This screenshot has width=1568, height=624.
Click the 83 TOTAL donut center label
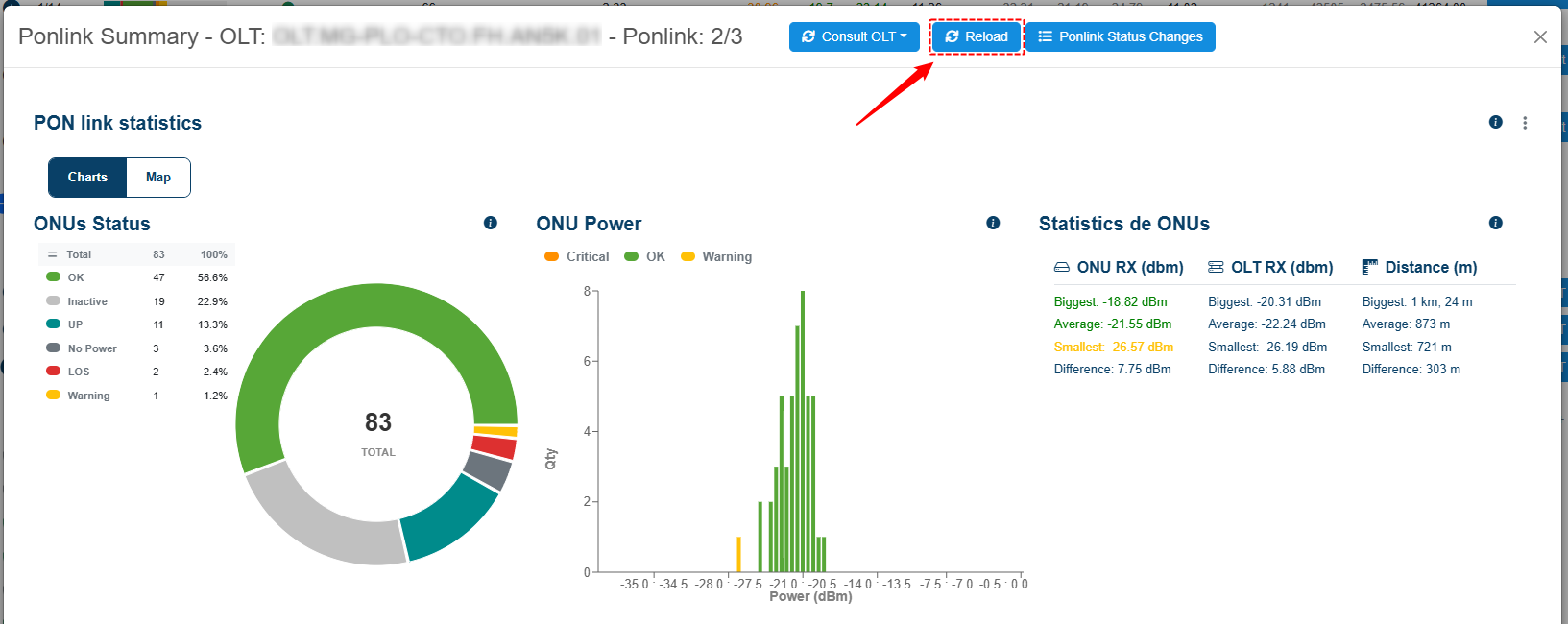coord(378,432)
